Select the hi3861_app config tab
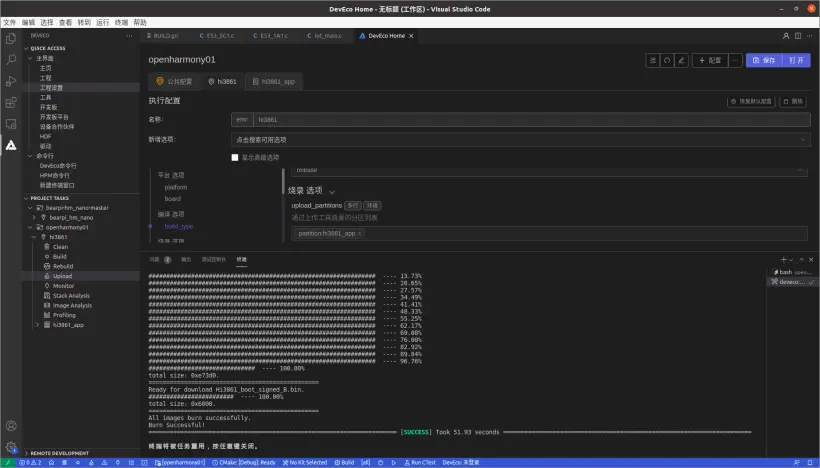Screen dimensions: 820x468 pyautogui.click(x=274, y=82)
